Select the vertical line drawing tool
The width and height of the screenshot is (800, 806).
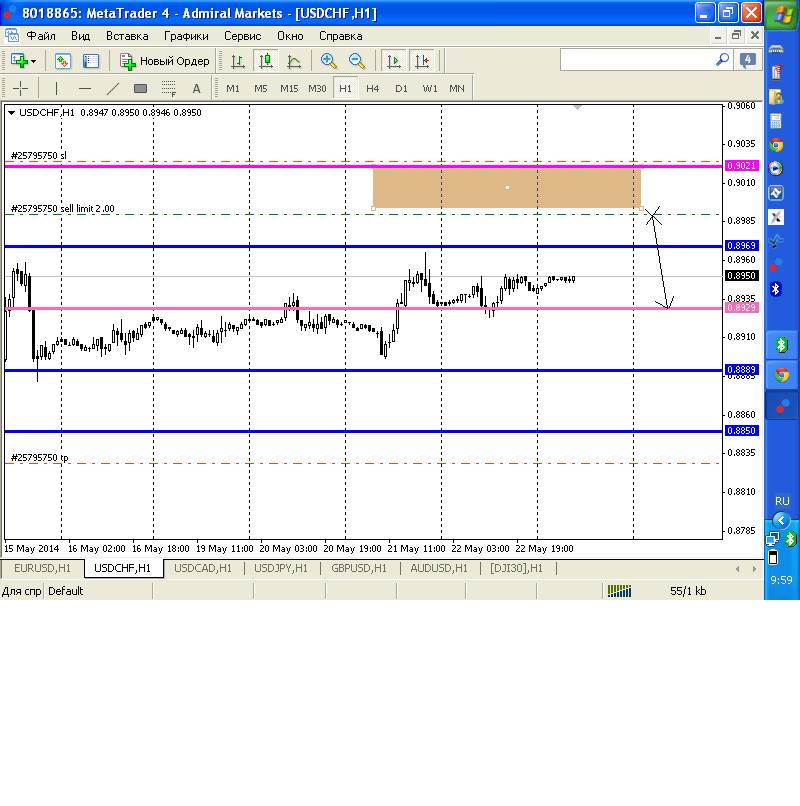(57, 88)
